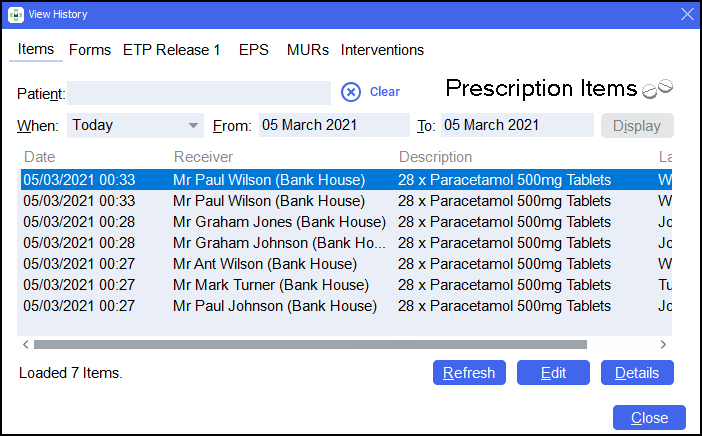Click the Patient search field
702x436 pixels.
(x=199, y=93)
